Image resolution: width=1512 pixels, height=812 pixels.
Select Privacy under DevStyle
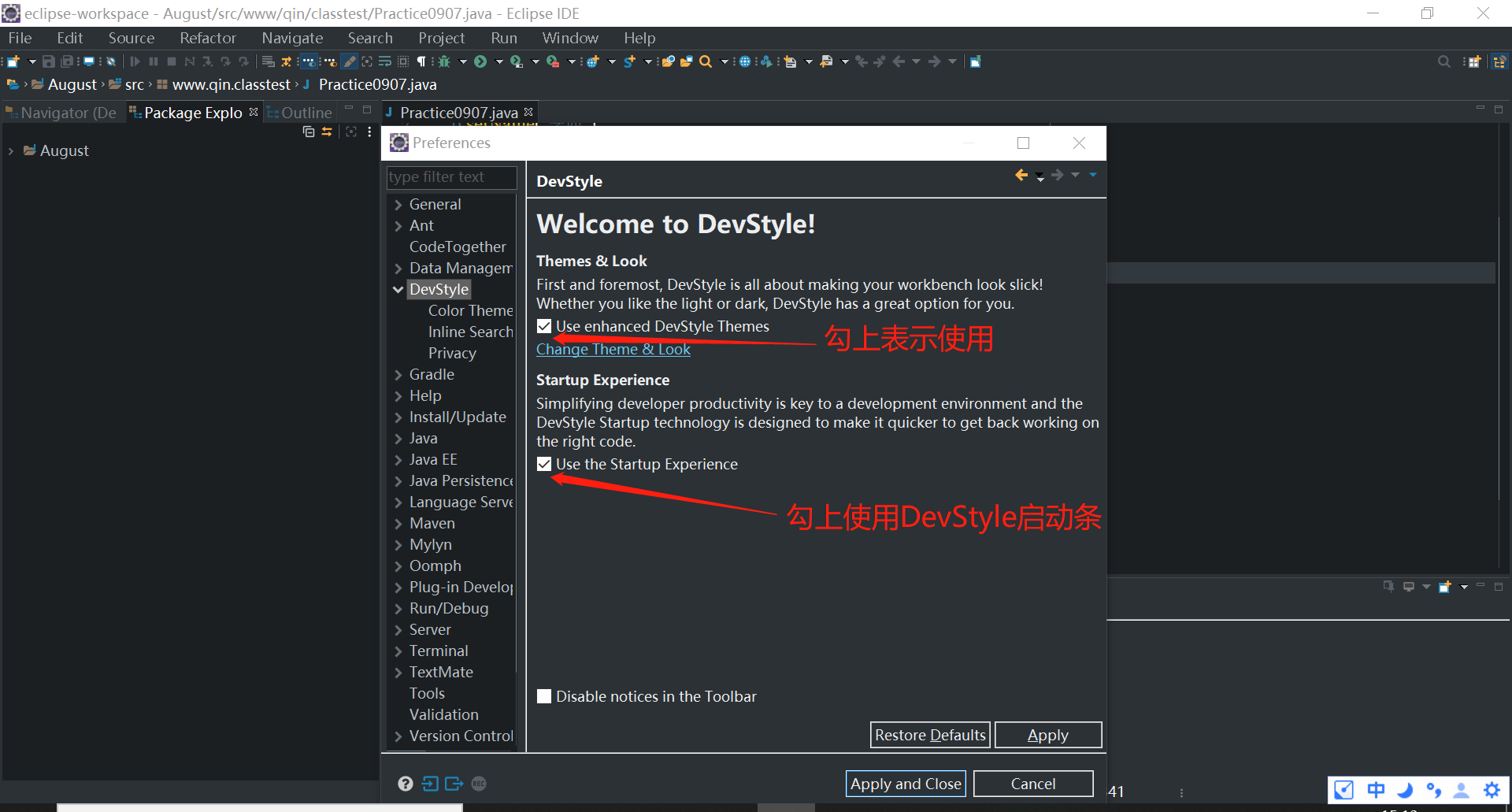click(452, 354)
